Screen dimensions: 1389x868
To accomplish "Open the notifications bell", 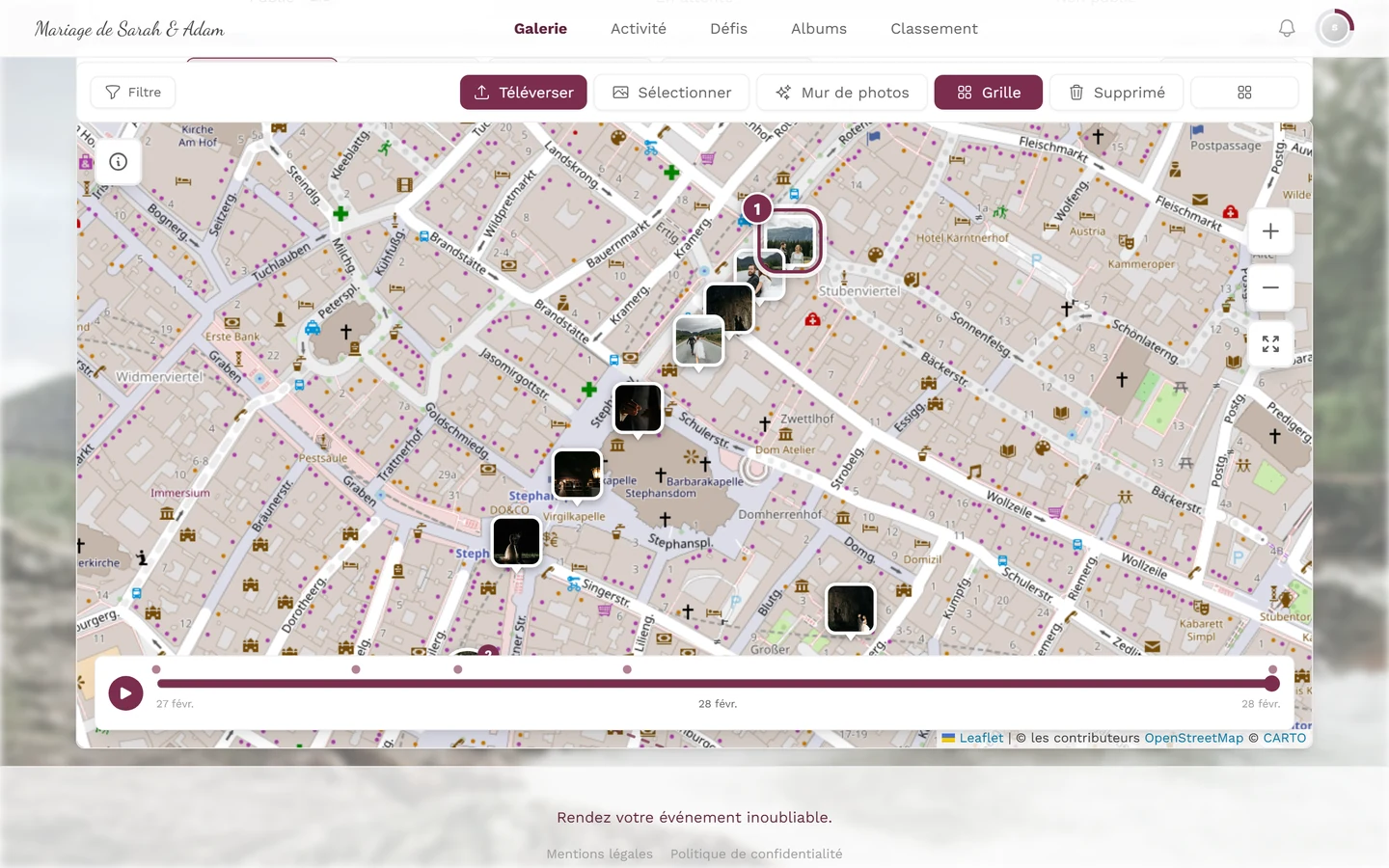I will (1287, 29).
